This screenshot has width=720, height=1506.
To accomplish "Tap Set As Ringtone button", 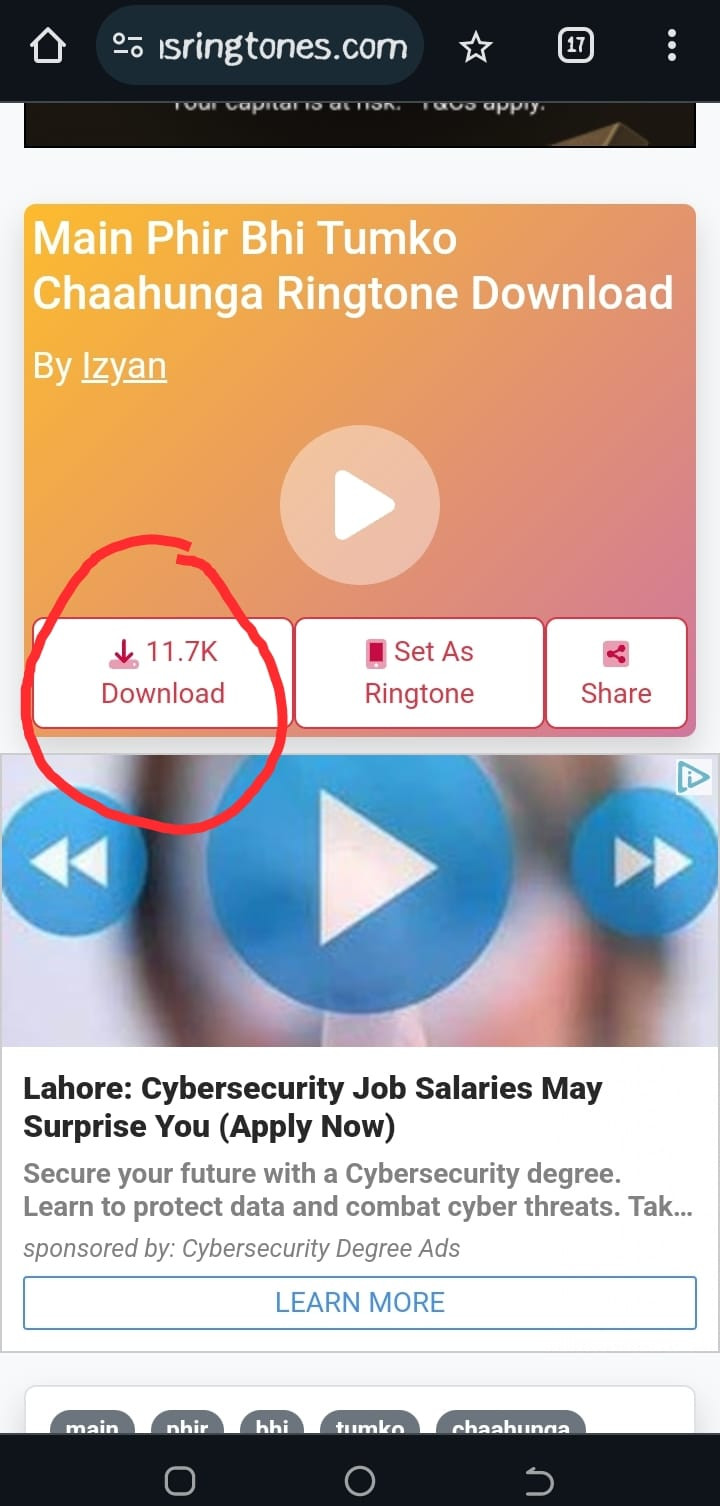I will pos(419,673).
